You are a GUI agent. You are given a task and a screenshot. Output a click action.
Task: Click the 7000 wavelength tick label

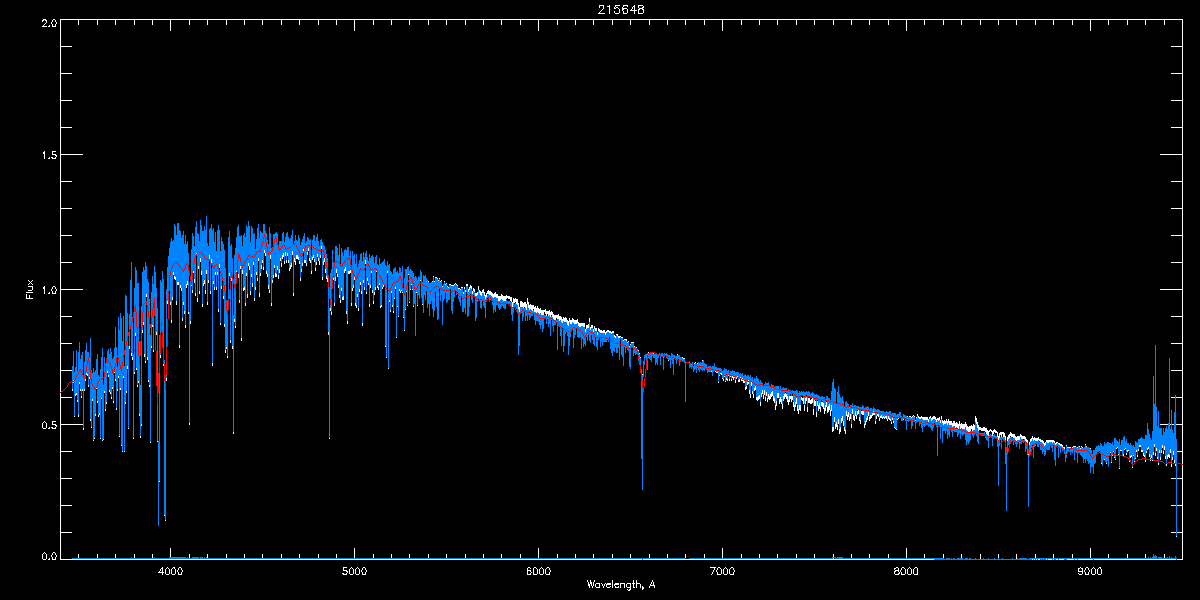tap(722, 571)
